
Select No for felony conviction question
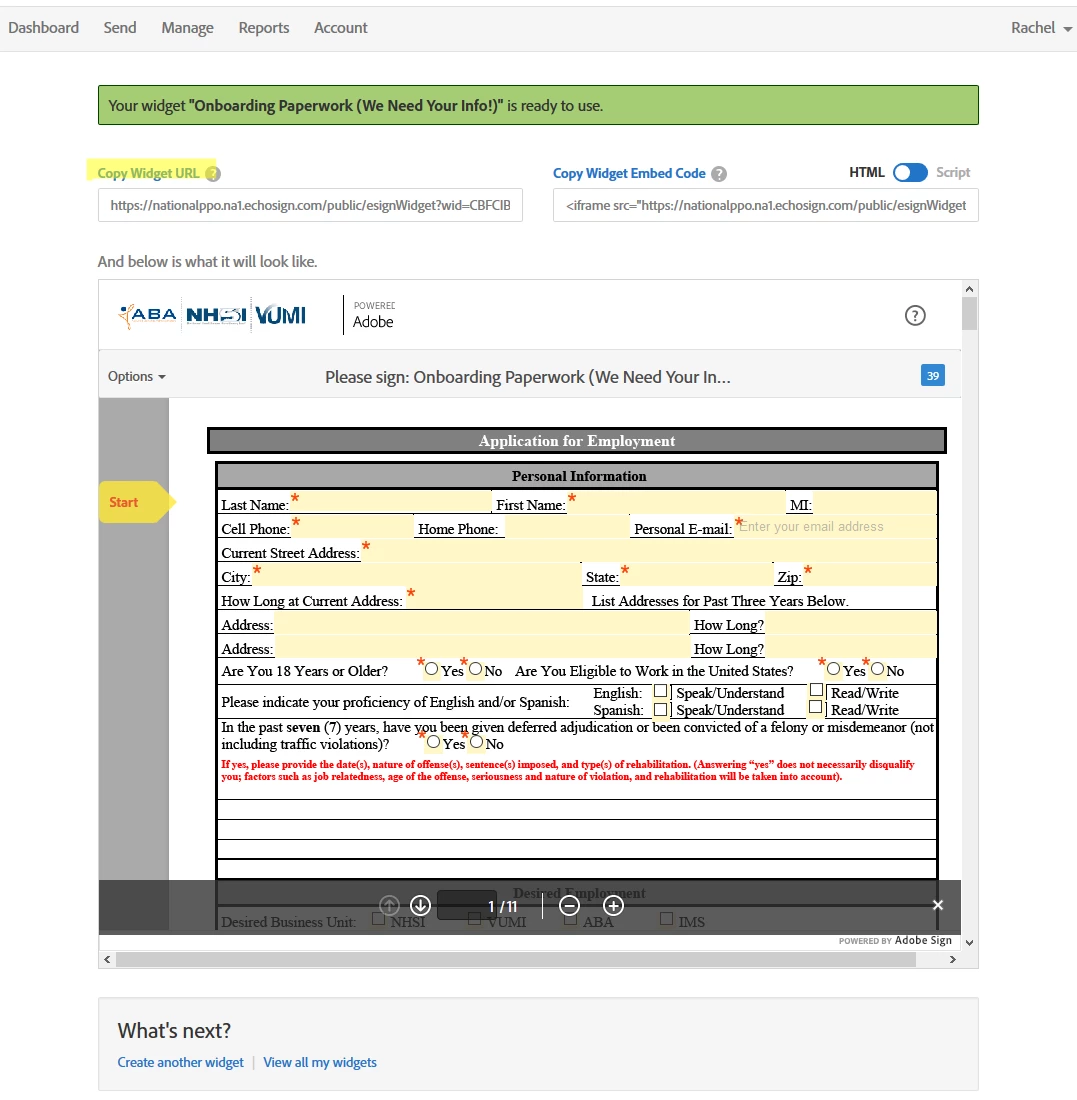point(477,742)
